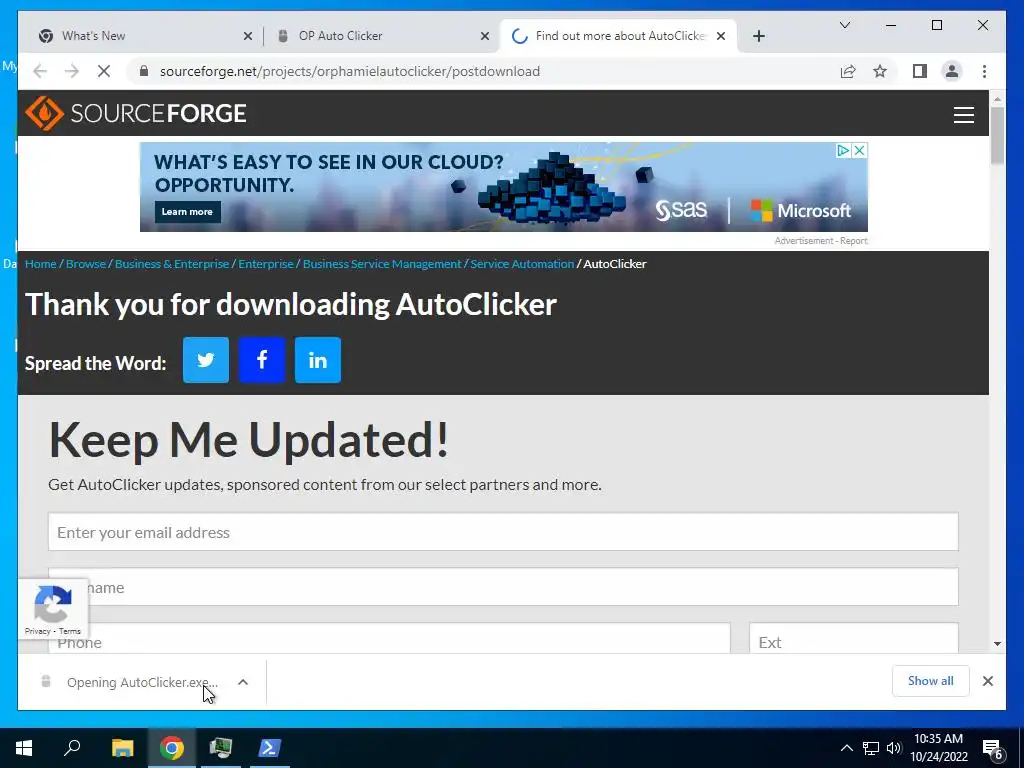Click the SourceForge logo
Screen dimensions: 1024x768
coord(135,113)
